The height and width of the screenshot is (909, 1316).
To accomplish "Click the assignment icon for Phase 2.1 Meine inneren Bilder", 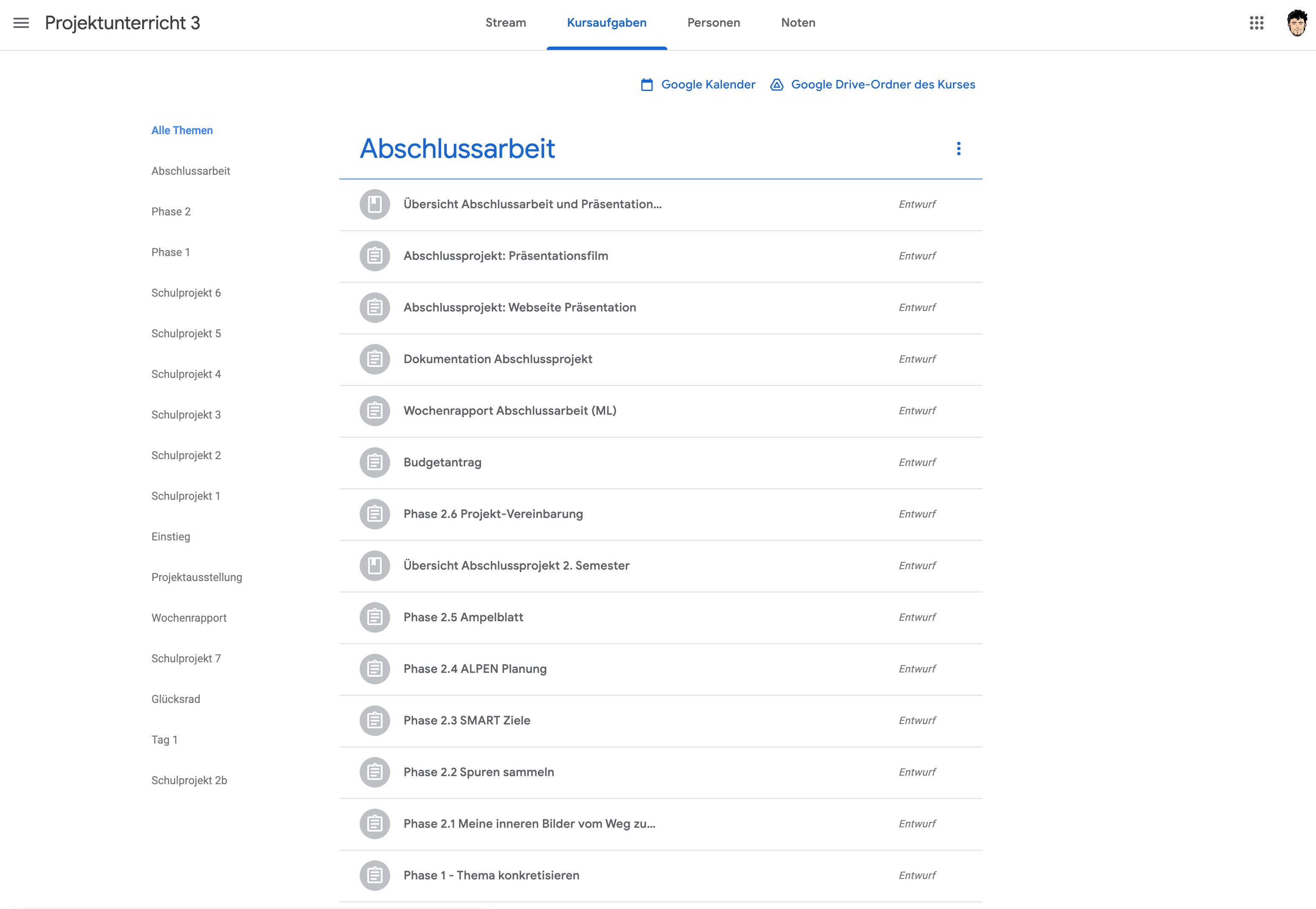I will click(374, 824).
